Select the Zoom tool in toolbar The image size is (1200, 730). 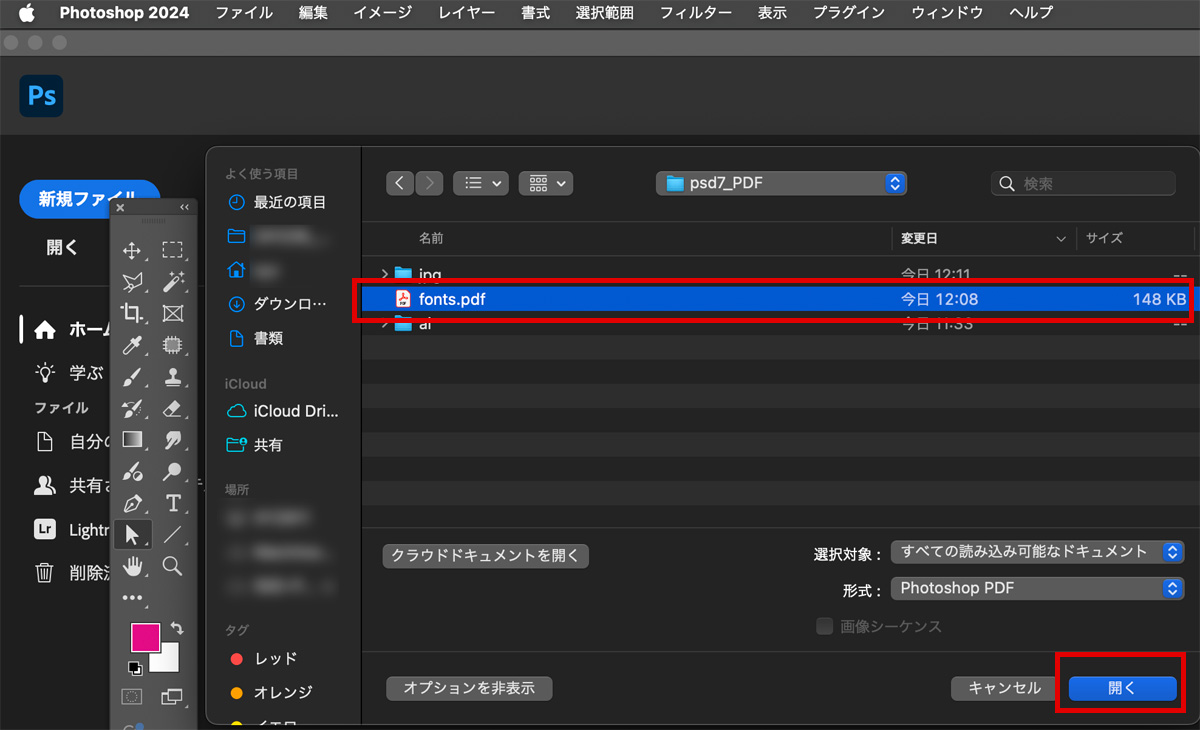click(172, 566)
